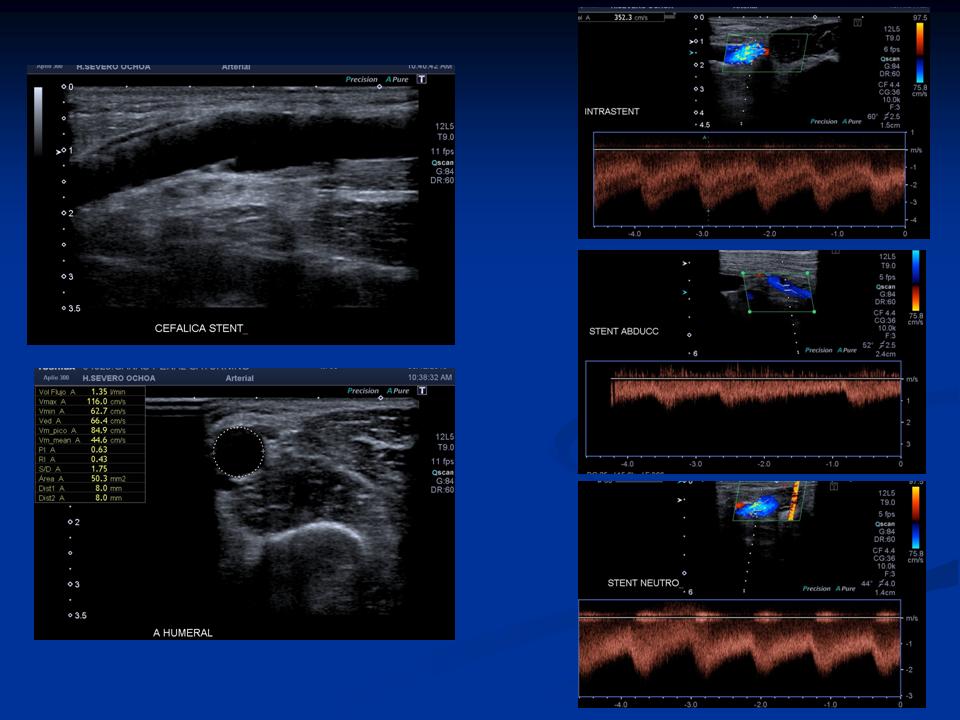Click the 'STENT ABDUCC' label
The height and width of the screenshot is (720, 960).
coord(624,331)
